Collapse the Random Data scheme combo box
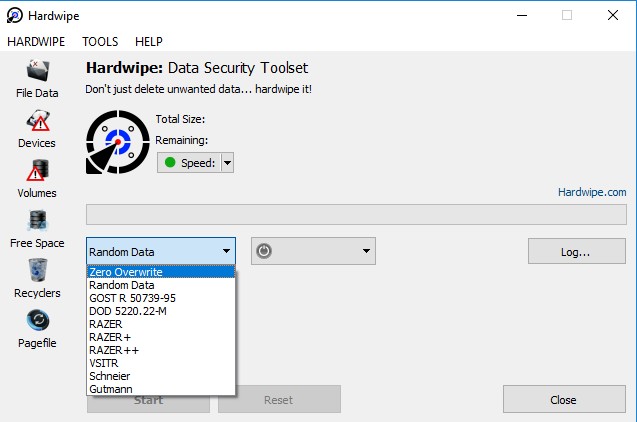 click(x=161, y=251)
